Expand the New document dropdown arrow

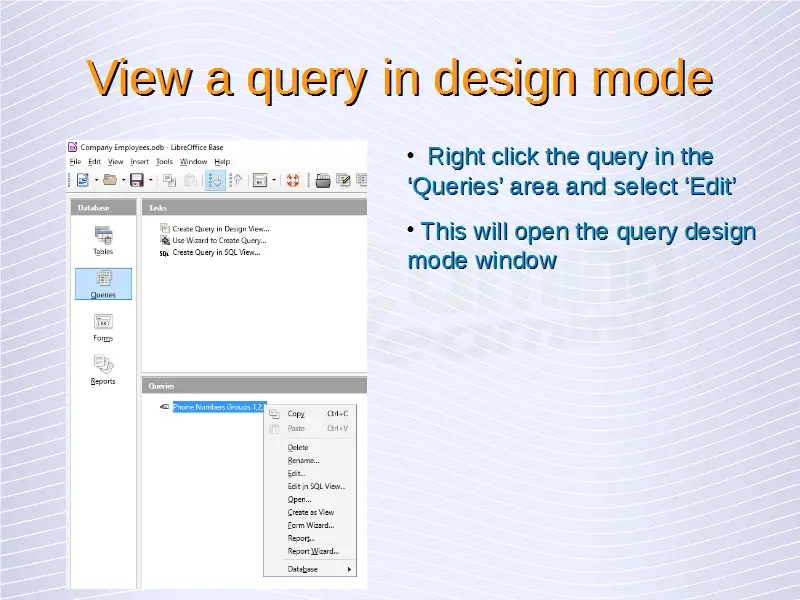pyautogui.click(x=95, y=181)
